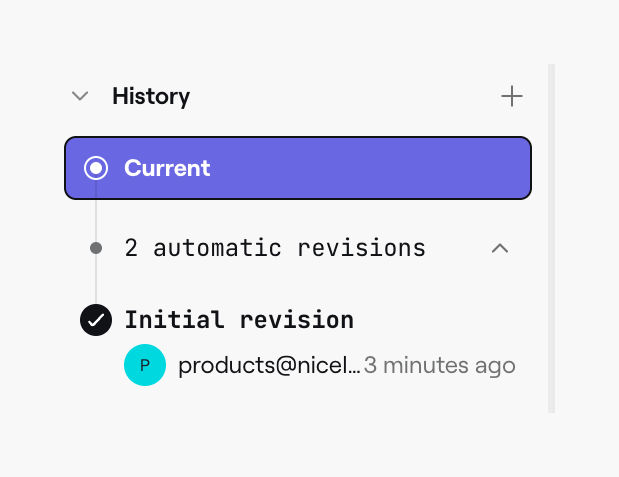Image resolution: width=619 pixels, height=477 pixels.
Task: Click the 3 minutes ago timestamp
Action: click(440, 365)
